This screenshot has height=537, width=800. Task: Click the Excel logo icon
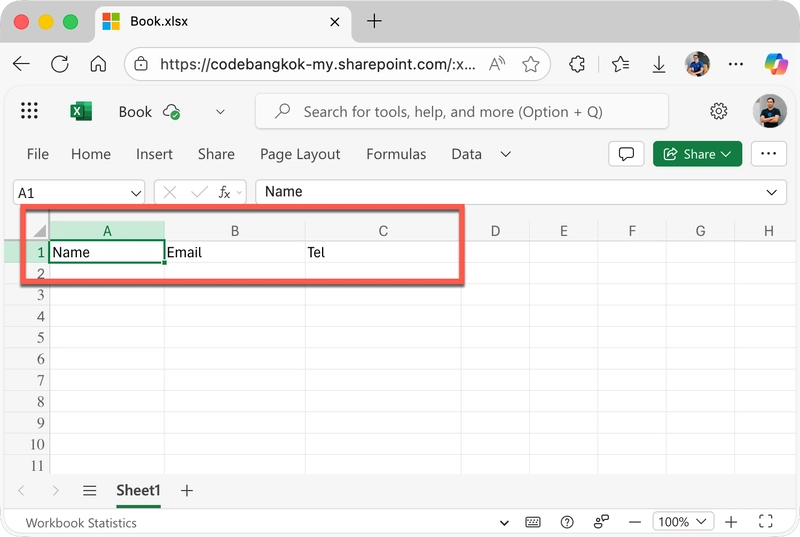[81, 112]
